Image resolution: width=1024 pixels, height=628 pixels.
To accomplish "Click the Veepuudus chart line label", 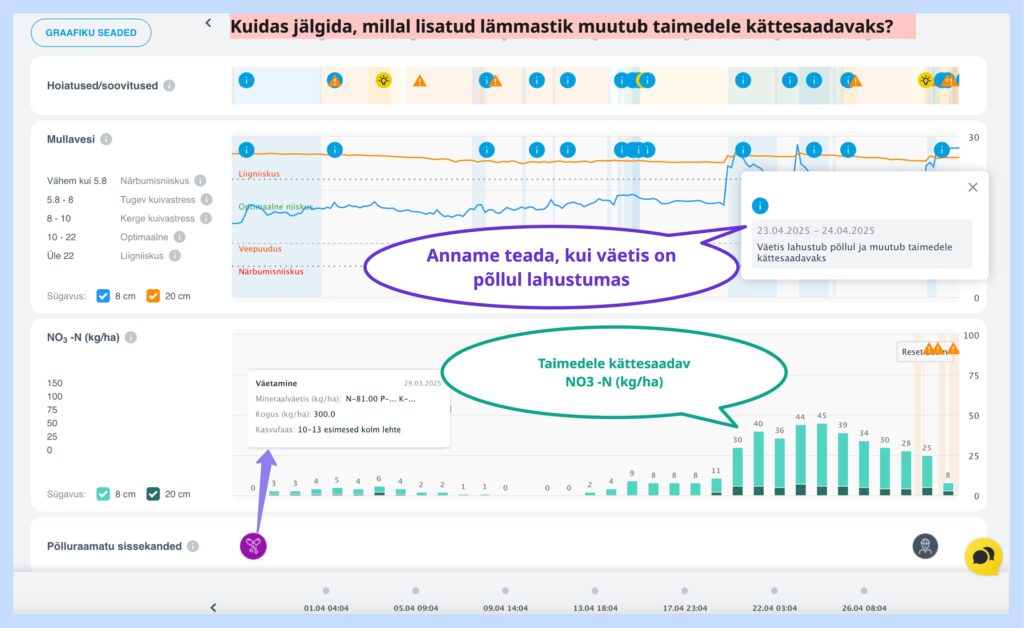I will pos(260,249).
